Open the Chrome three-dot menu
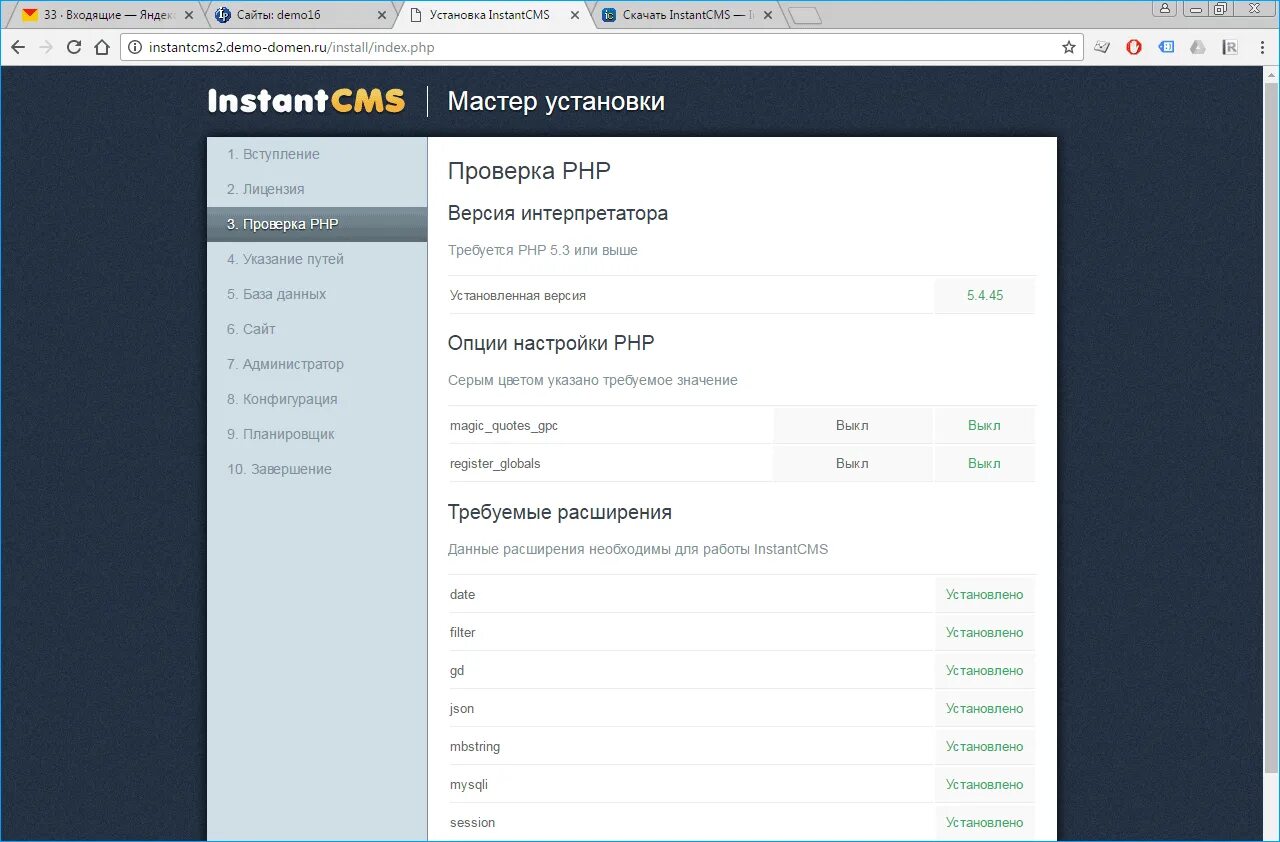1280x842 pixels. click(x=1262, y=47)
